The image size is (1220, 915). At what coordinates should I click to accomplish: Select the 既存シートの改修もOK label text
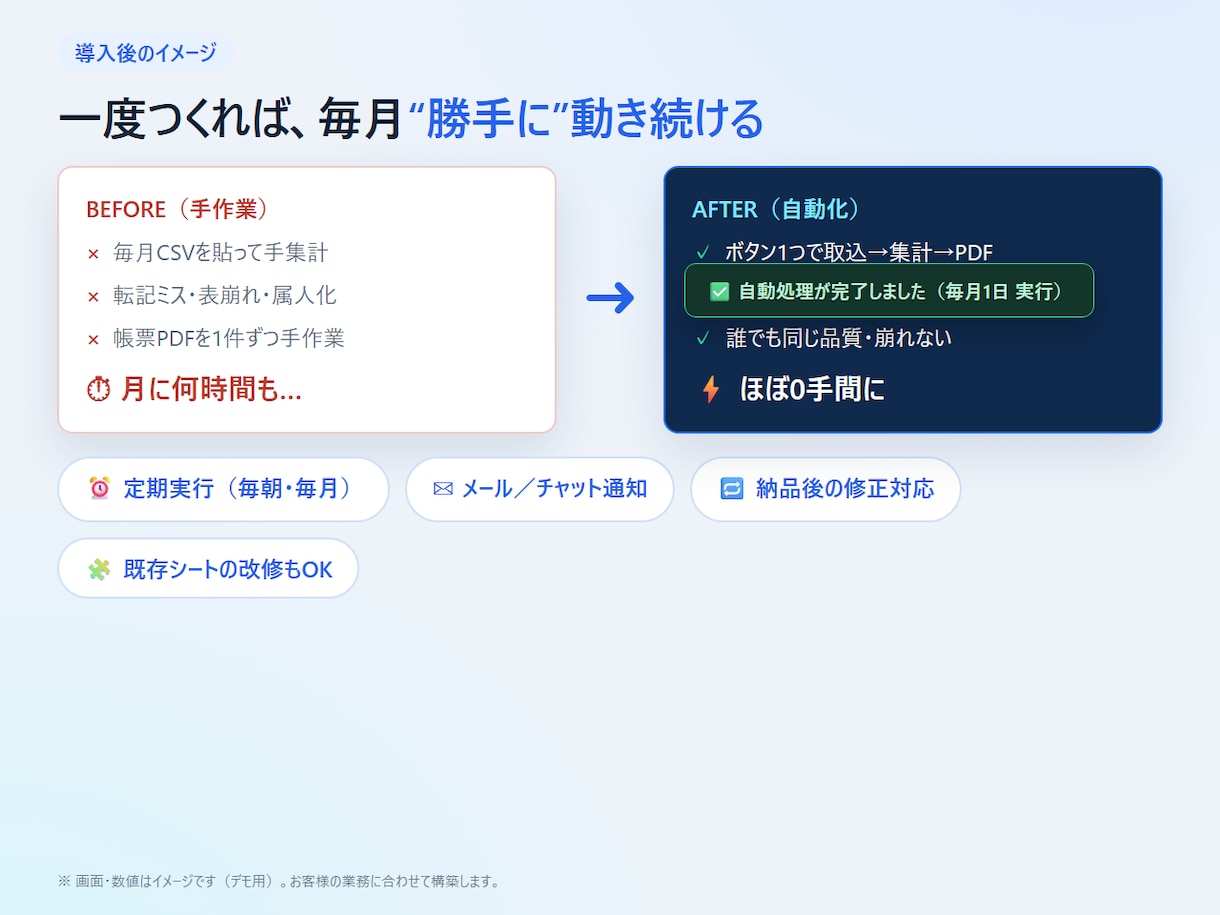click(228, 569)
